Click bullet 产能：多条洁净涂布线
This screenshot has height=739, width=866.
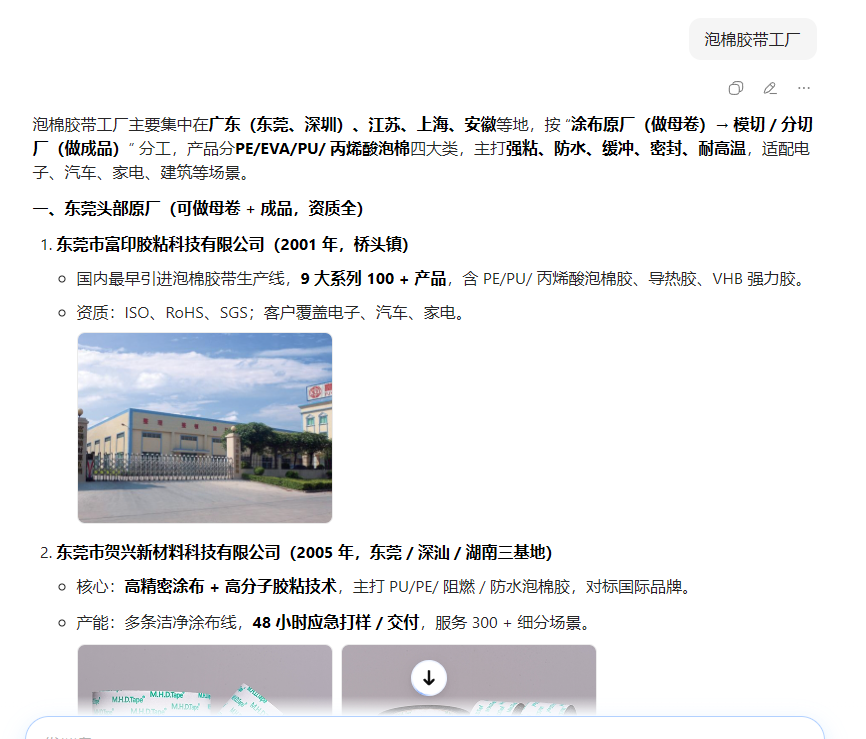click(335, 623)
